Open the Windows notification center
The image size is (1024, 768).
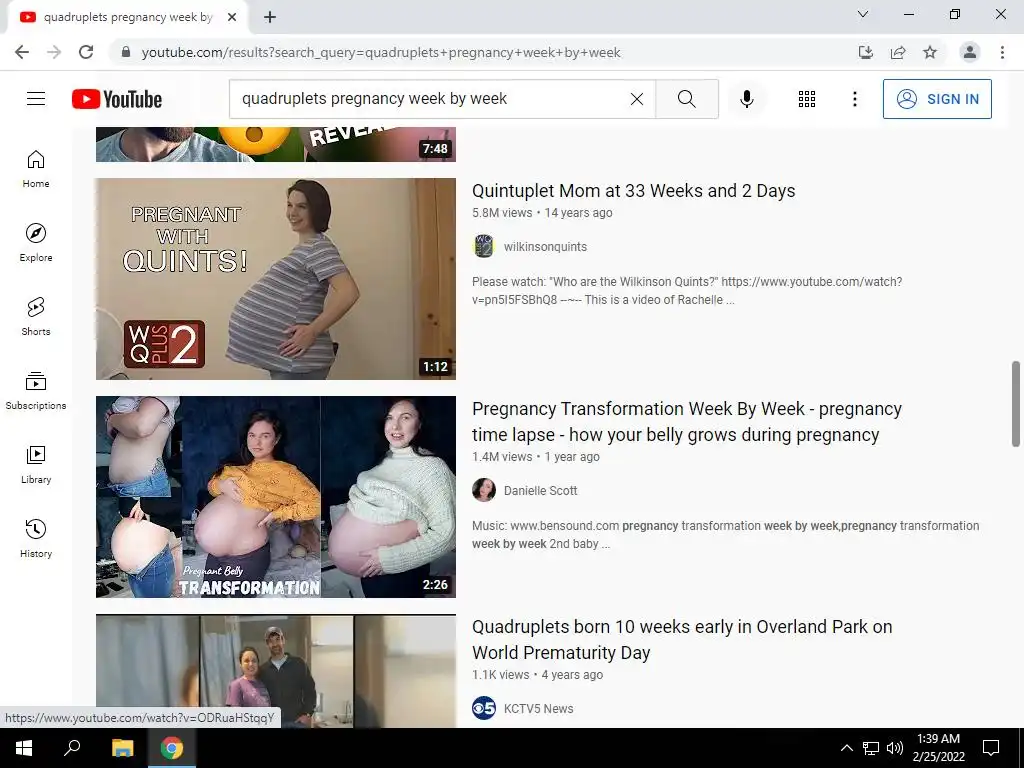pos(991,748)
